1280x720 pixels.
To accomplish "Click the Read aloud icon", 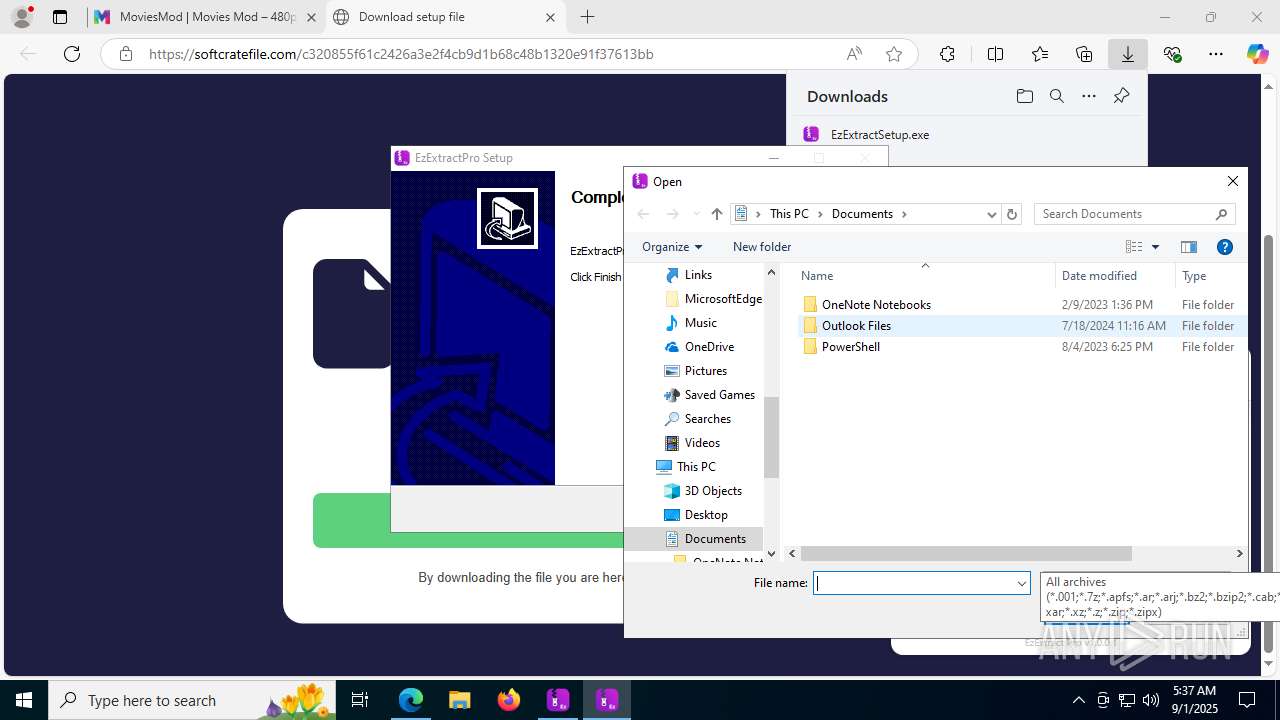I will click(854, 54).
